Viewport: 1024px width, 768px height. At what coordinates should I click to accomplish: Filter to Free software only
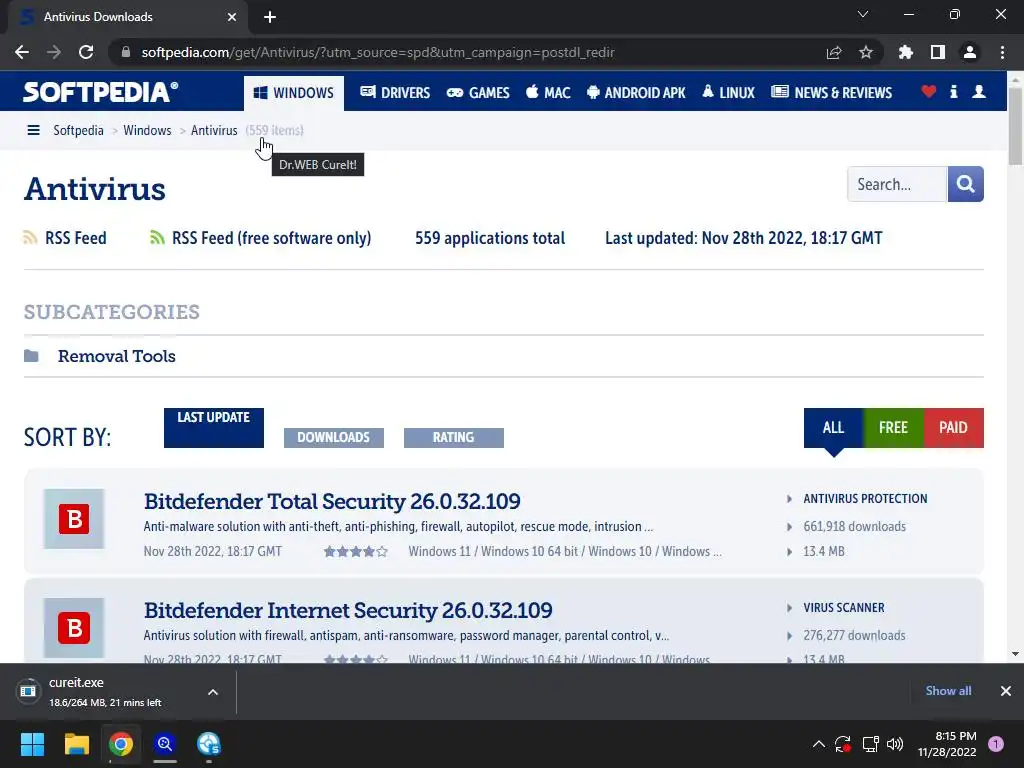893,428
